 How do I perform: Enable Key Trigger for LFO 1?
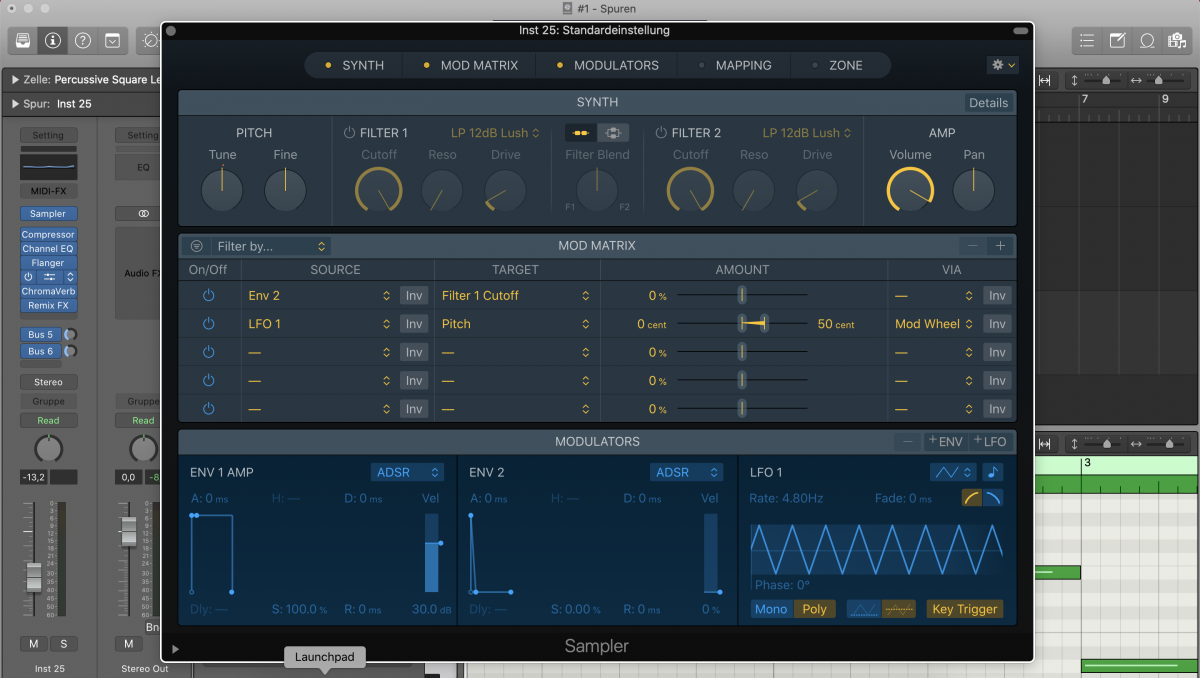963,608
